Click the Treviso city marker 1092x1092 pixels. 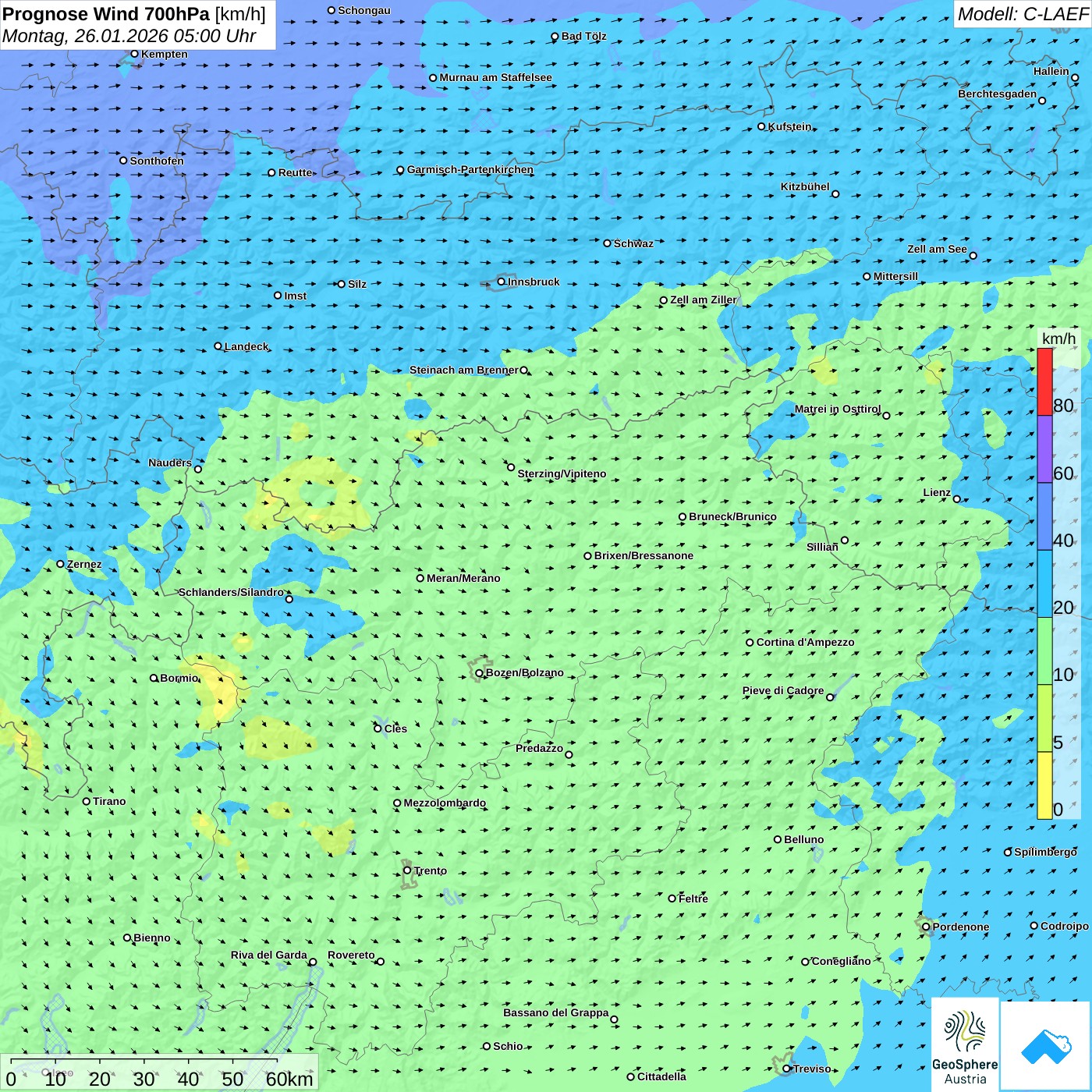pyautogui.click(x=786, y=1069)
